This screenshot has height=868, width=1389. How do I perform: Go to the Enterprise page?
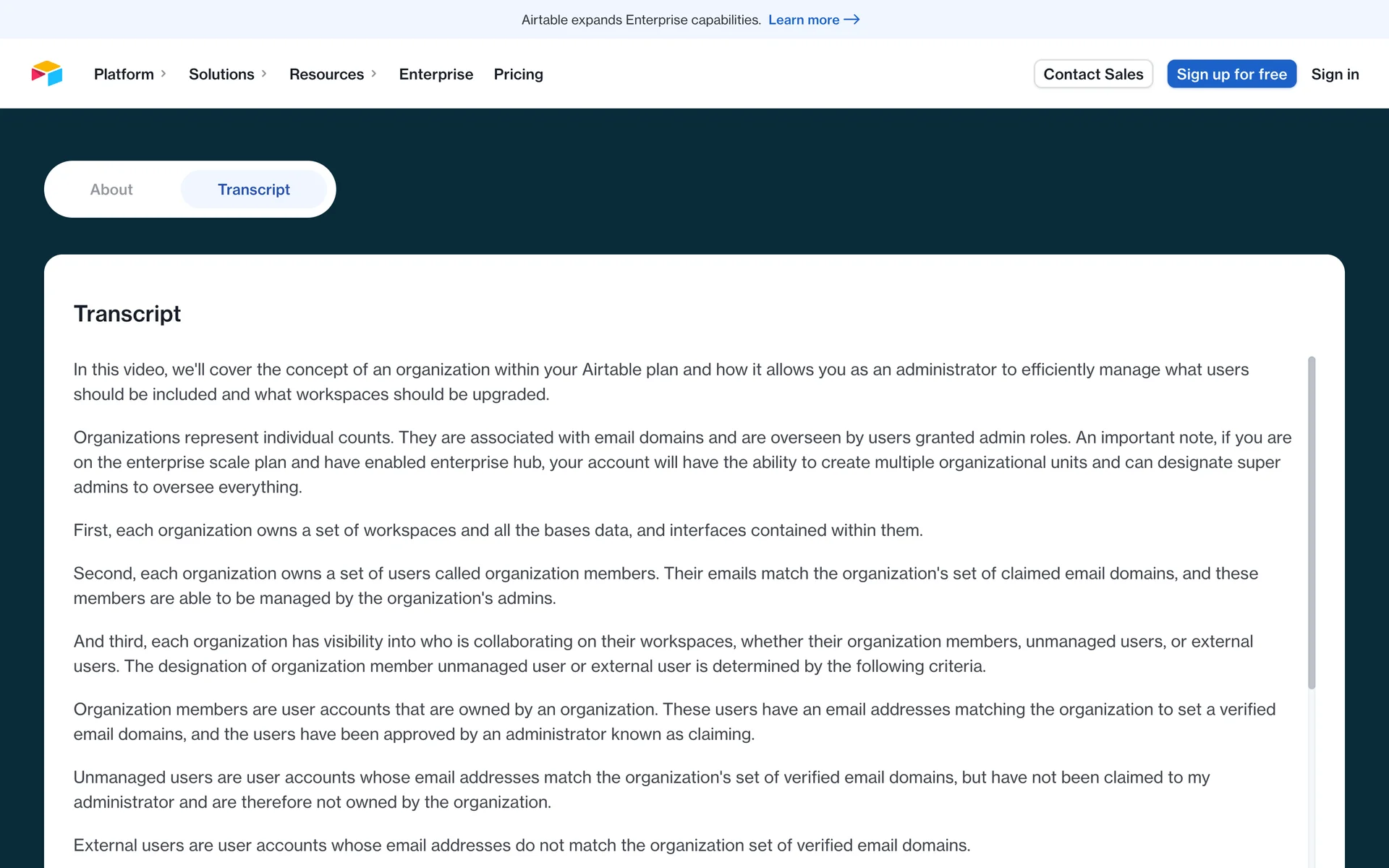436,74
